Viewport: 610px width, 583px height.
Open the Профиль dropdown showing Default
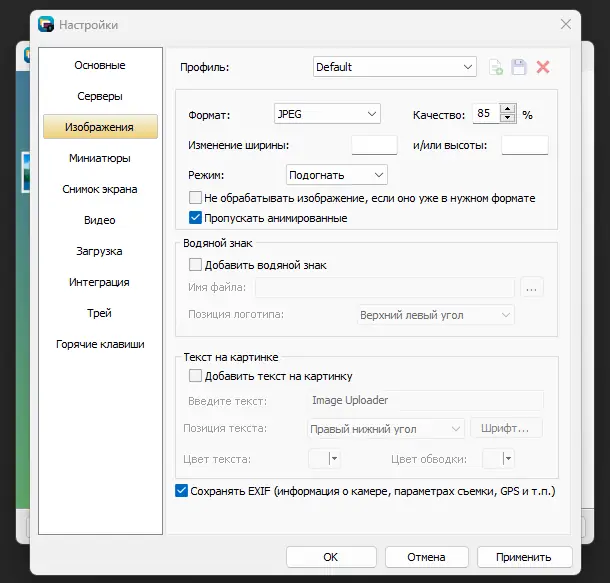(x=394, y=67)
